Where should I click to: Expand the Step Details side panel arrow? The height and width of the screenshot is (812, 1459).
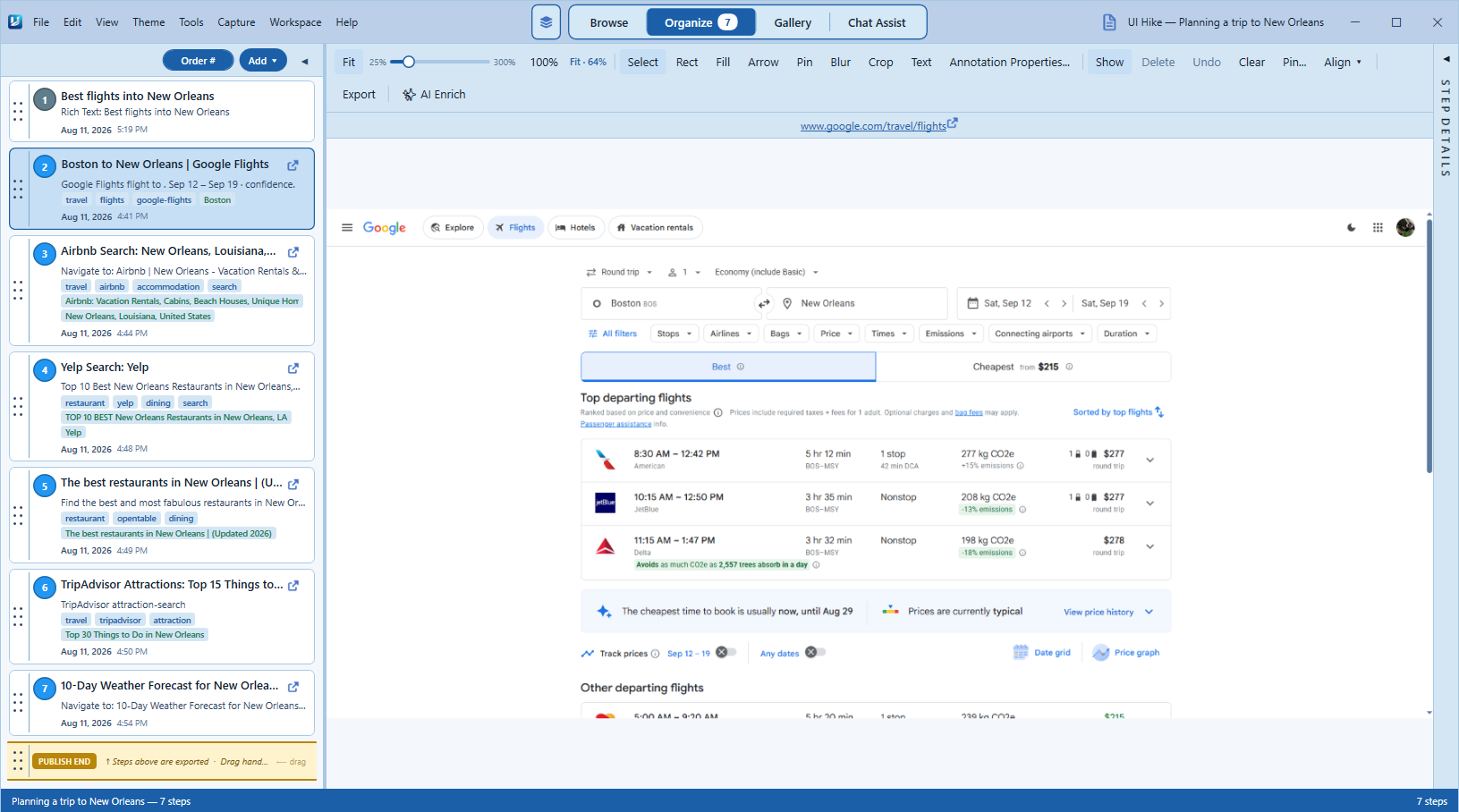pos(1446,59)
